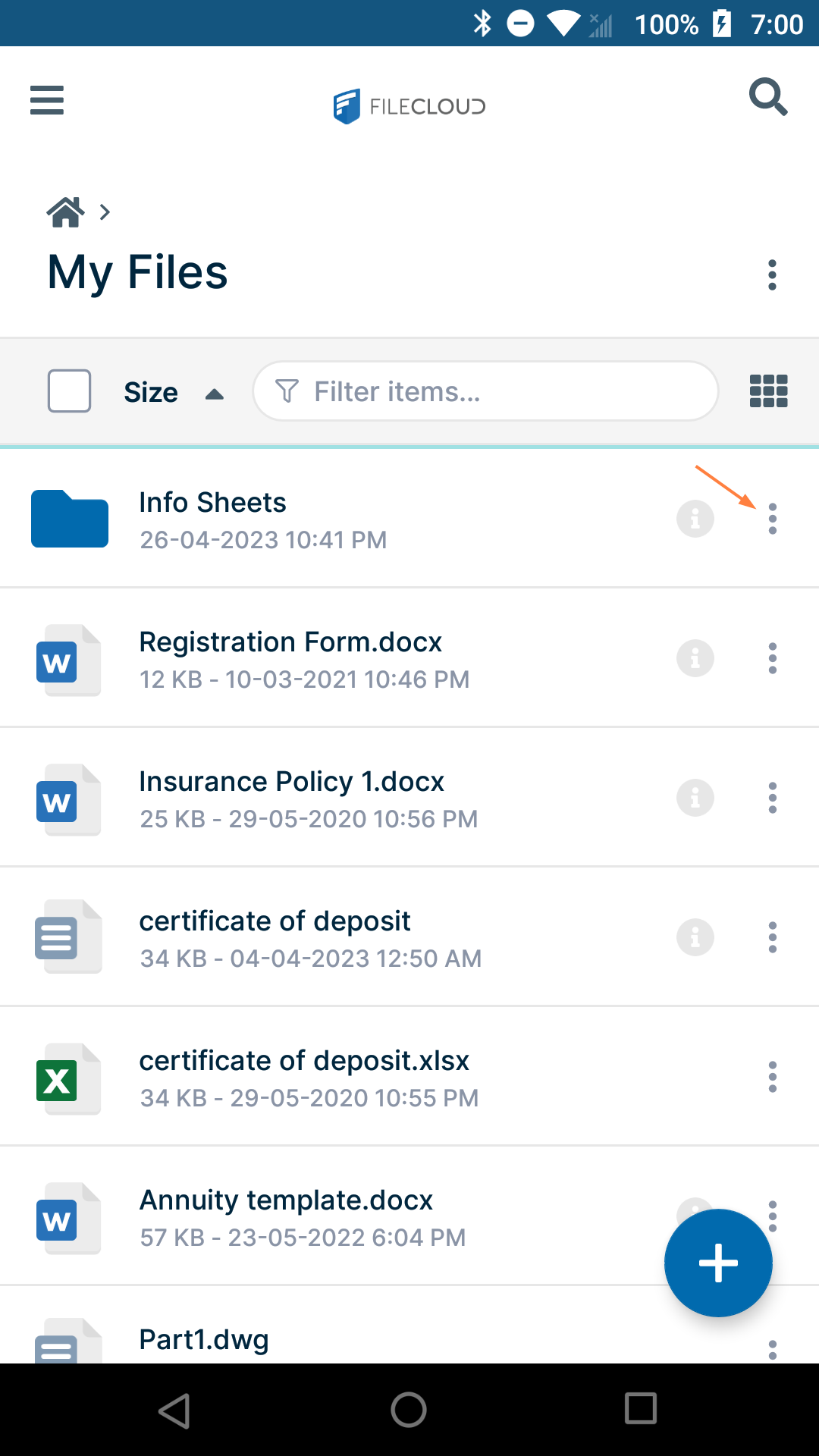Open the hamburger navigation menu
This screenshot has width=819, height=1456.
(47, 100)
